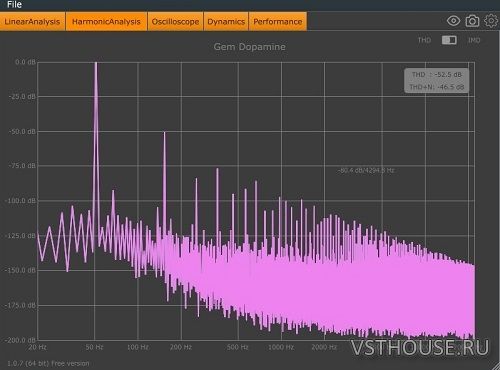This screenshot has width=500, height=370.
Task: Click the eye visibility icon
Action: 453,21
